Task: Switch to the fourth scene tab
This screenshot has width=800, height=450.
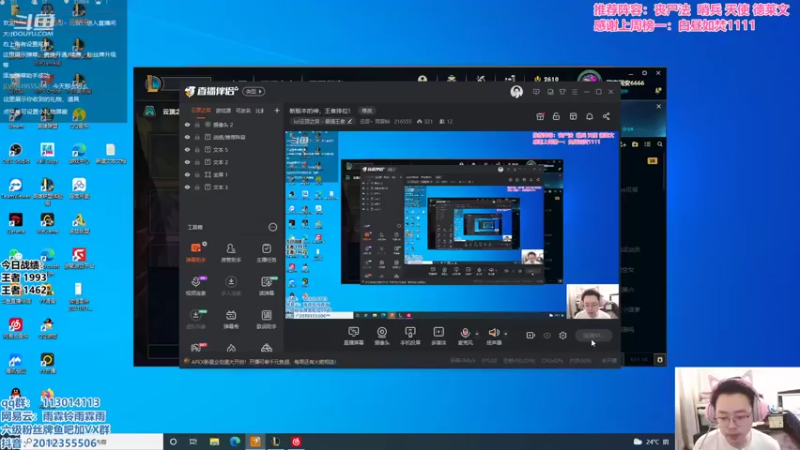Action: (259, 110)
